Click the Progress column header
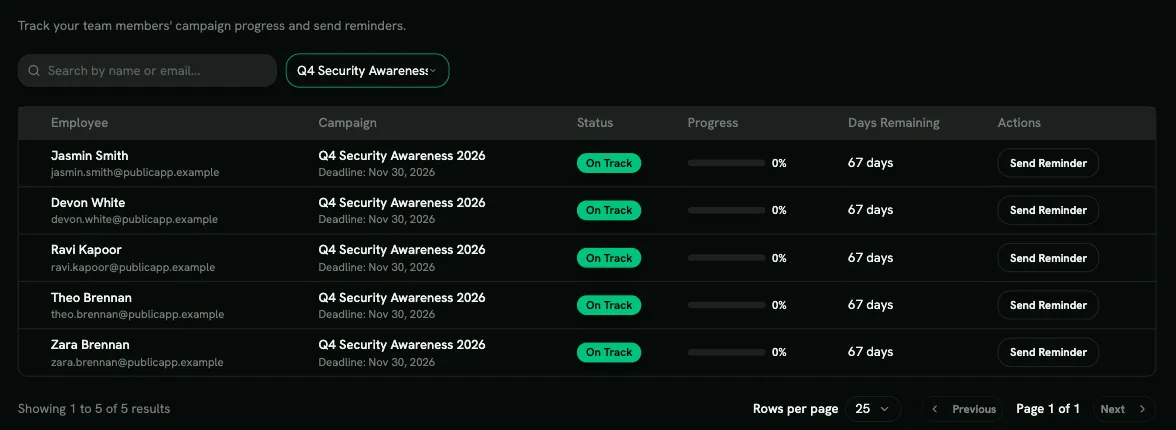This screenshot has height=430, width=1176. (x=712, y=122)
